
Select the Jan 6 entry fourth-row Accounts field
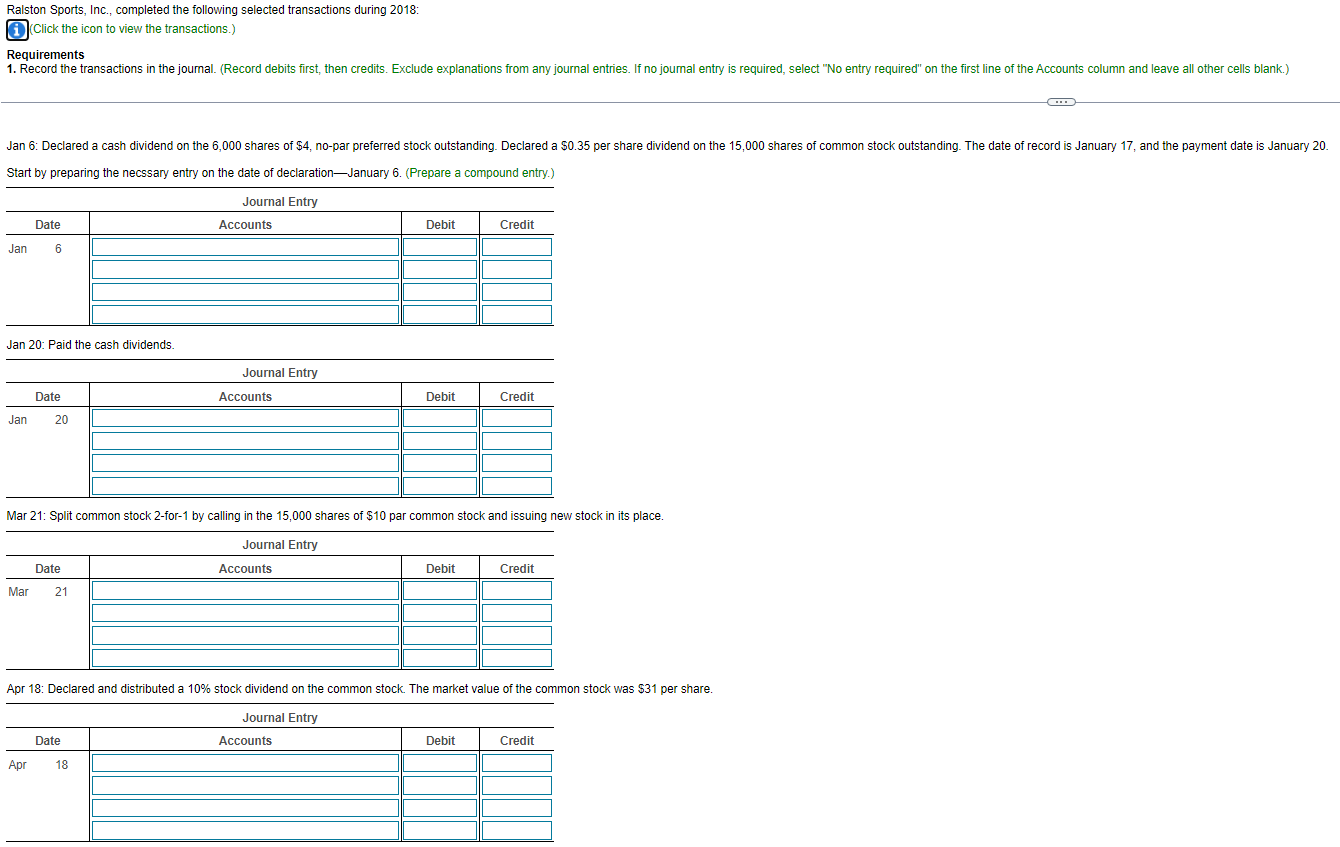tap(246, 314)
